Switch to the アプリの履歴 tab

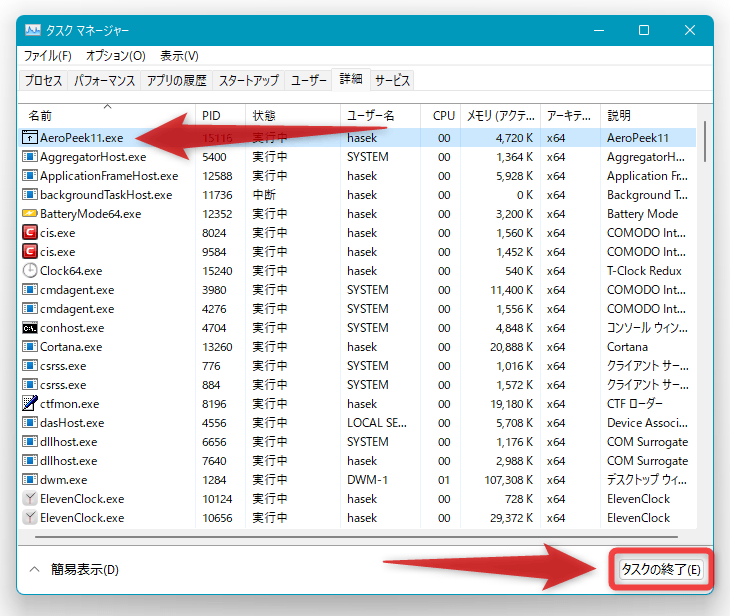176,81
